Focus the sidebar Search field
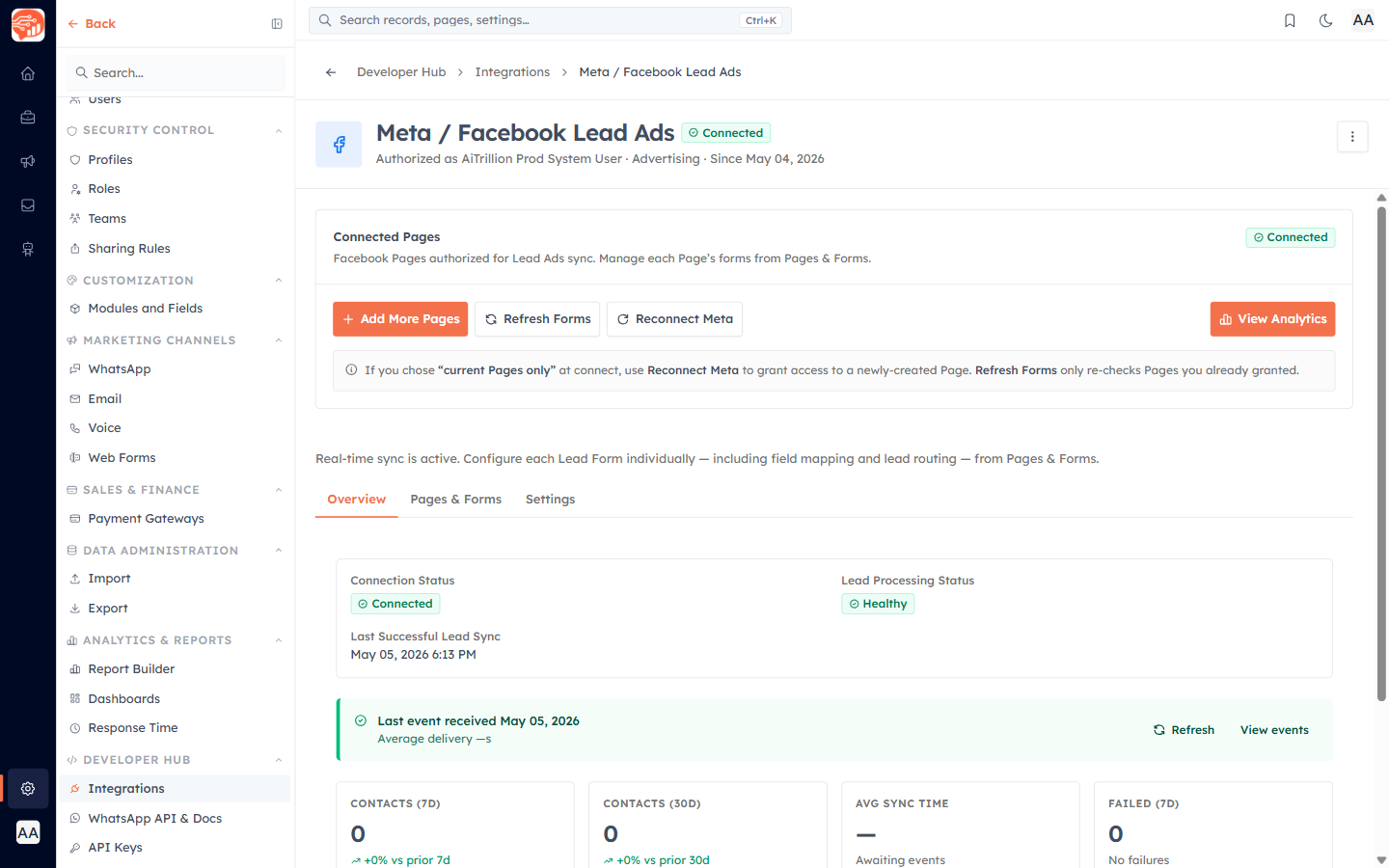Image resolution: width=1389 pixels, height=868 pixels. click(177, 73)
